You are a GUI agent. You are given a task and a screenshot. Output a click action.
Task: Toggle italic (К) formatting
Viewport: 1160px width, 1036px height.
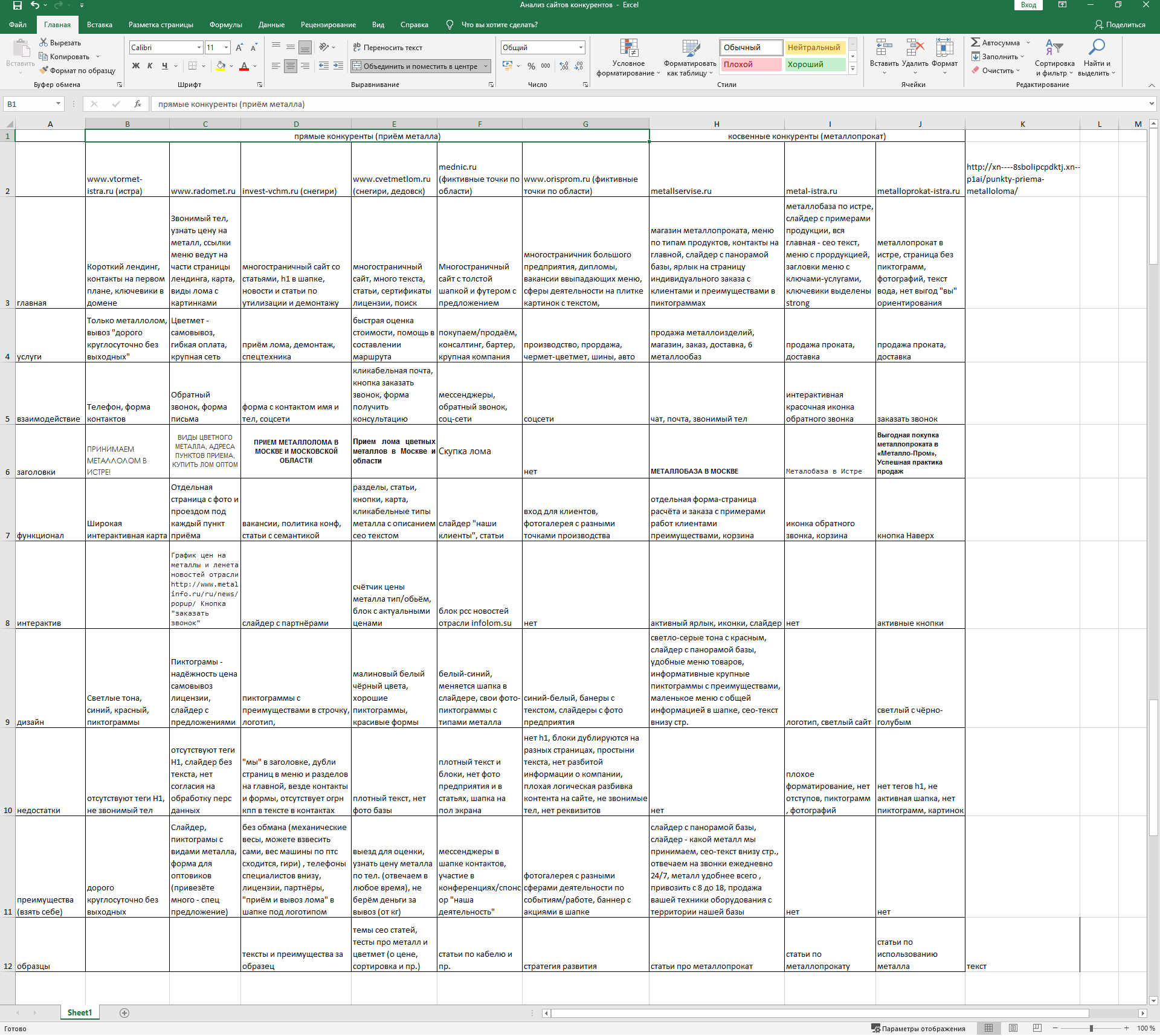[150, 66]
